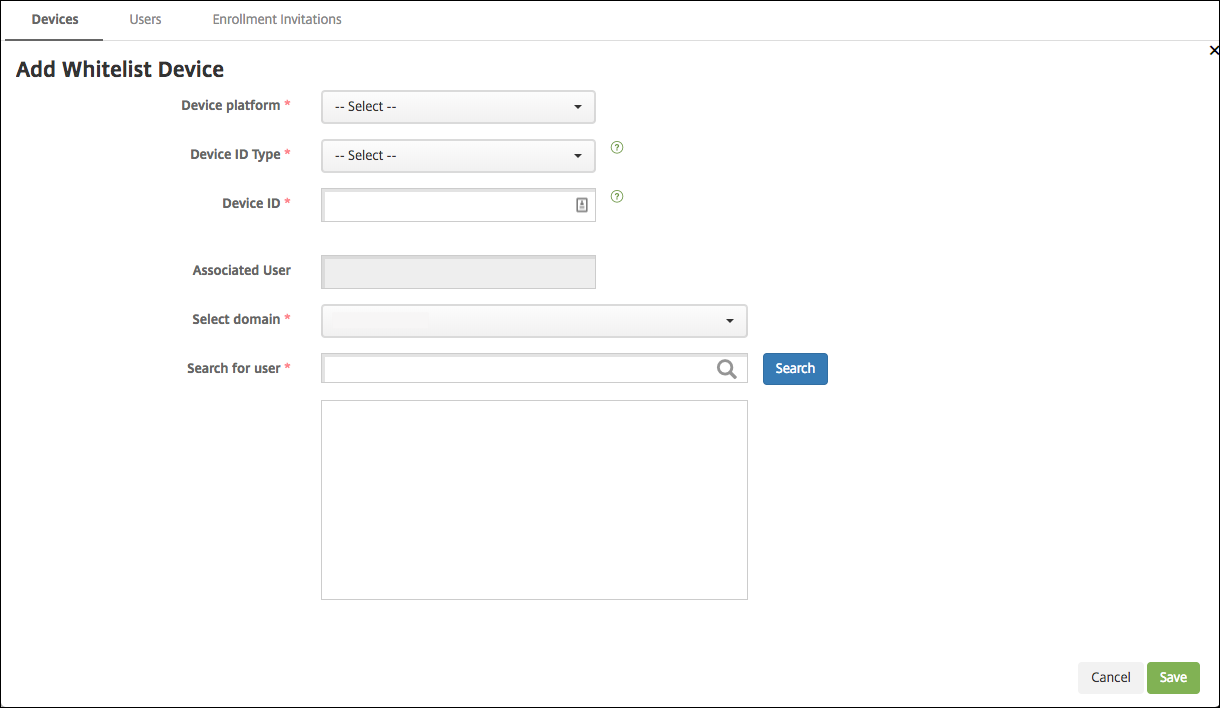Switch to the Devices tab
The height and width of the screenshot is (708, 1220).
point(55,19)
